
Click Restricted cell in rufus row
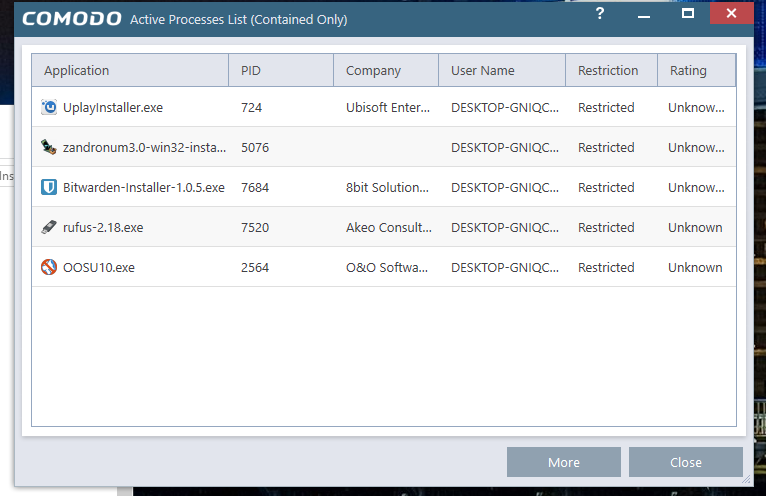click(606, 228)
